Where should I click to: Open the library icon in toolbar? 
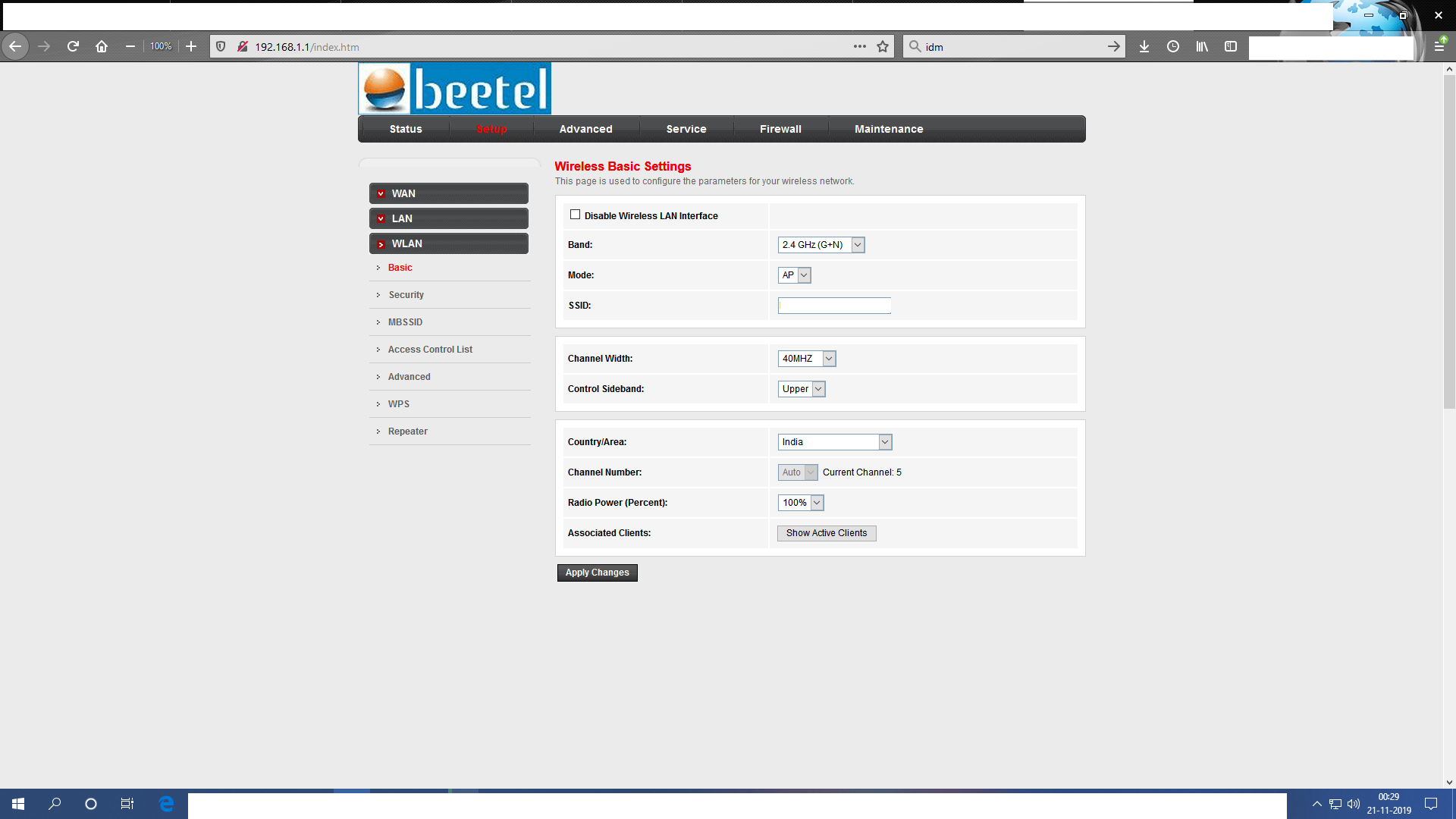tap(1202, 46)
